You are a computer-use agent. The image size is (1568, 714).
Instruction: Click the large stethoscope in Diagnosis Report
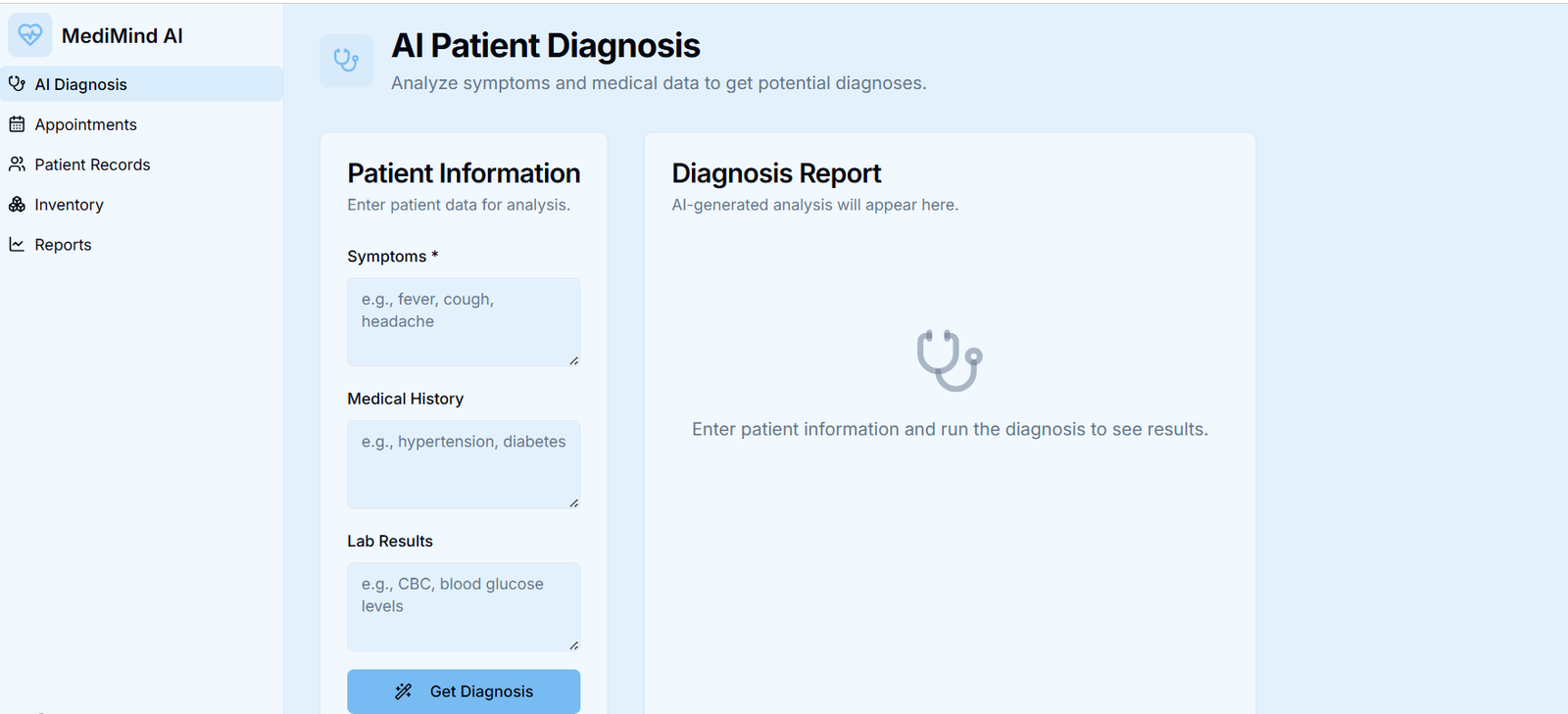point(949,360)
